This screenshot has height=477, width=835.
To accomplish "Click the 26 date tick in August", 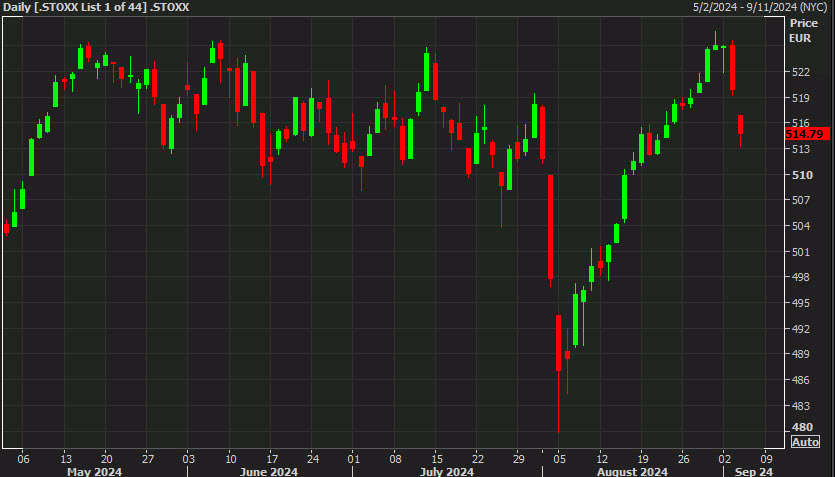I will point(683,459).
